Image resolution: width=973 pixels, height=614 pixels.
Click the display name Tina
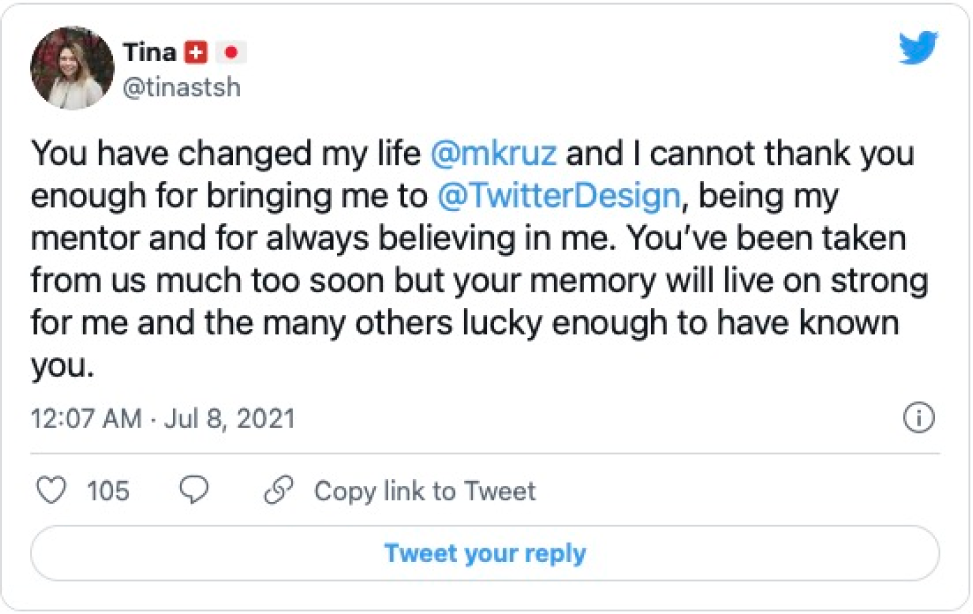tap(149, 52)
